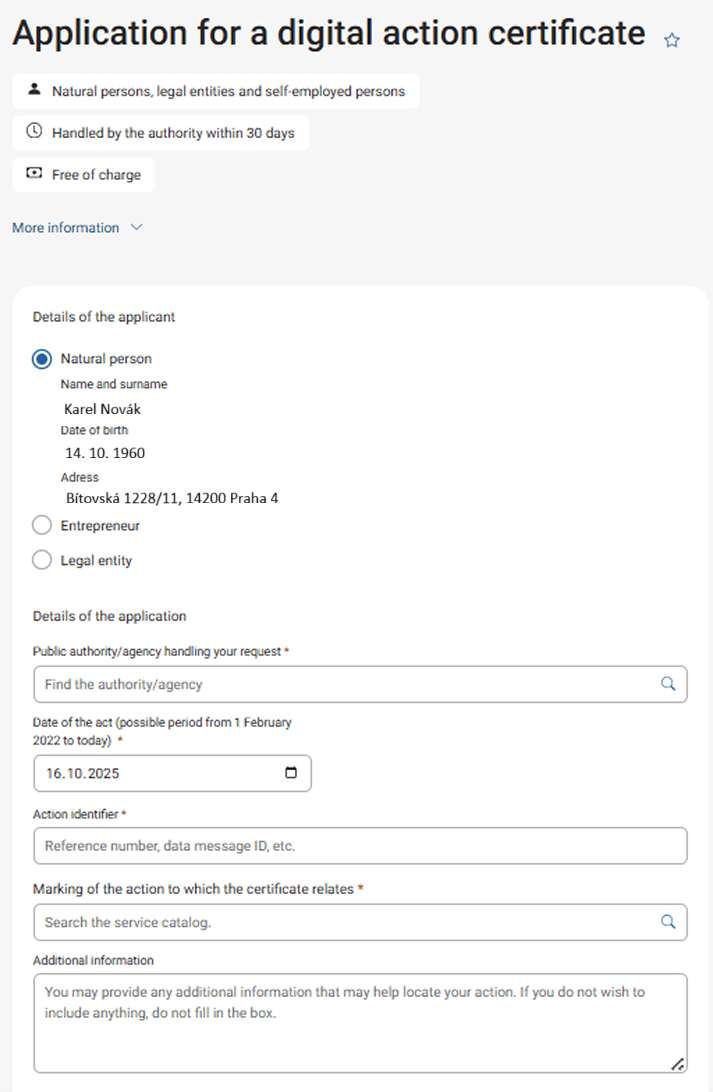Click the Natural persons and legal entities chip

pyautogui.click(x=214, y=90)
